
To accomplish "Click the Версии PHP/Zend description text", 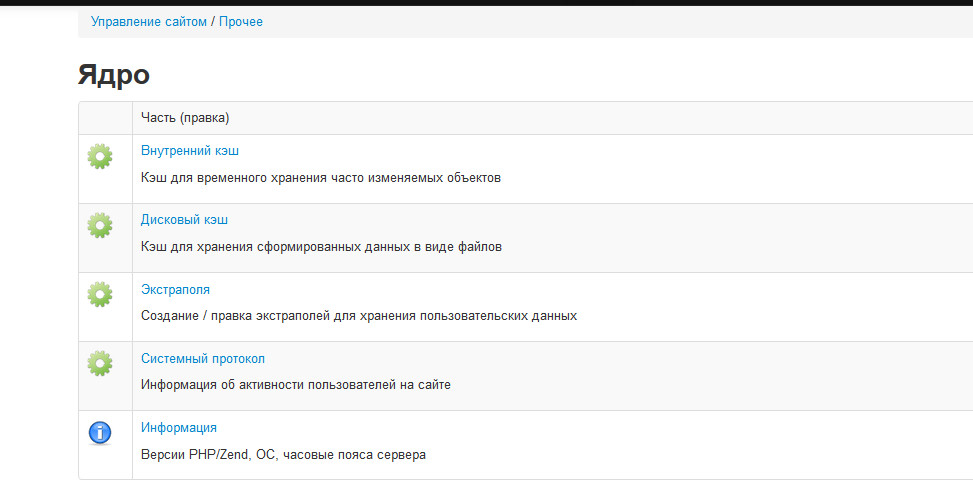I will [283, 454].
